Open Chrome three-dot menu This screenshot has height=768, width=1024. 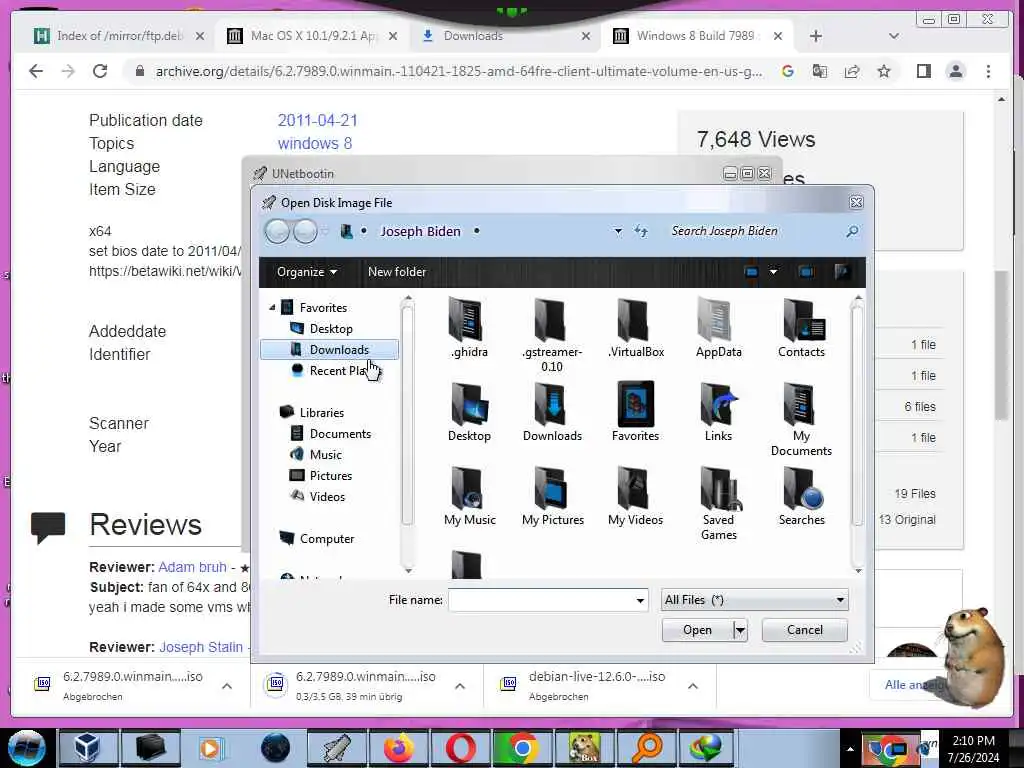click(x=988, y=71)
